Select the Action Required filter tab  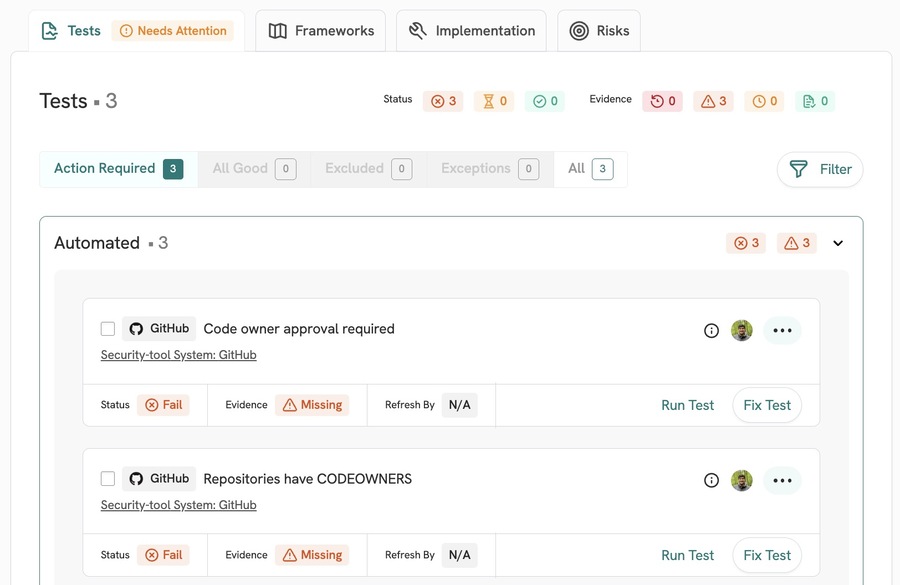(118, 169)
